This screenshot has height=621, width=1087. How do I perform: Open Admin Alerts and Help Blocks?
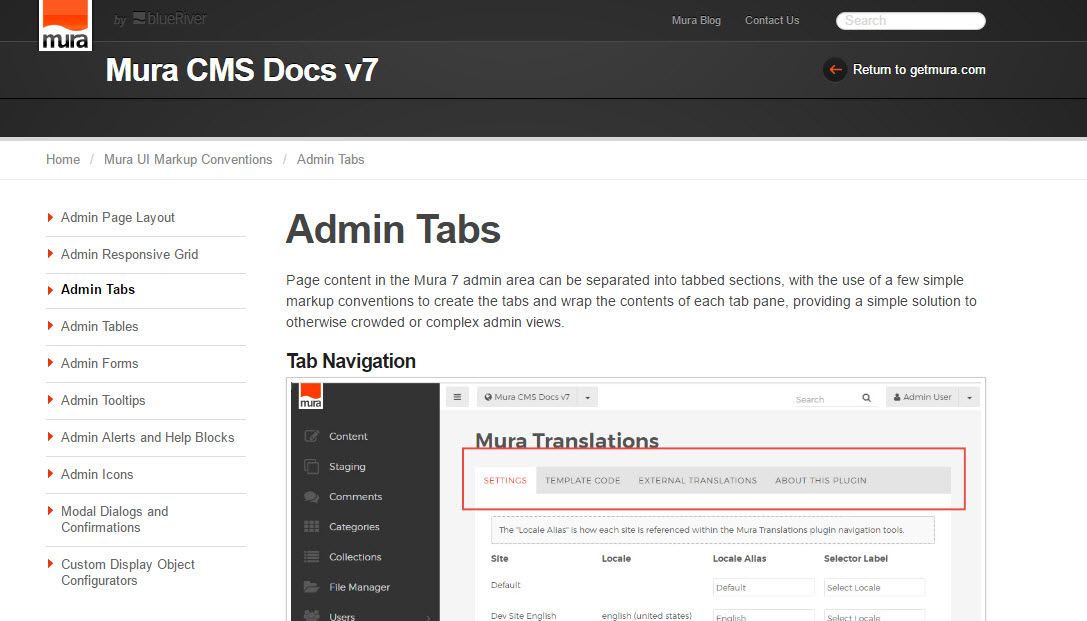click(x=148, y=437)
